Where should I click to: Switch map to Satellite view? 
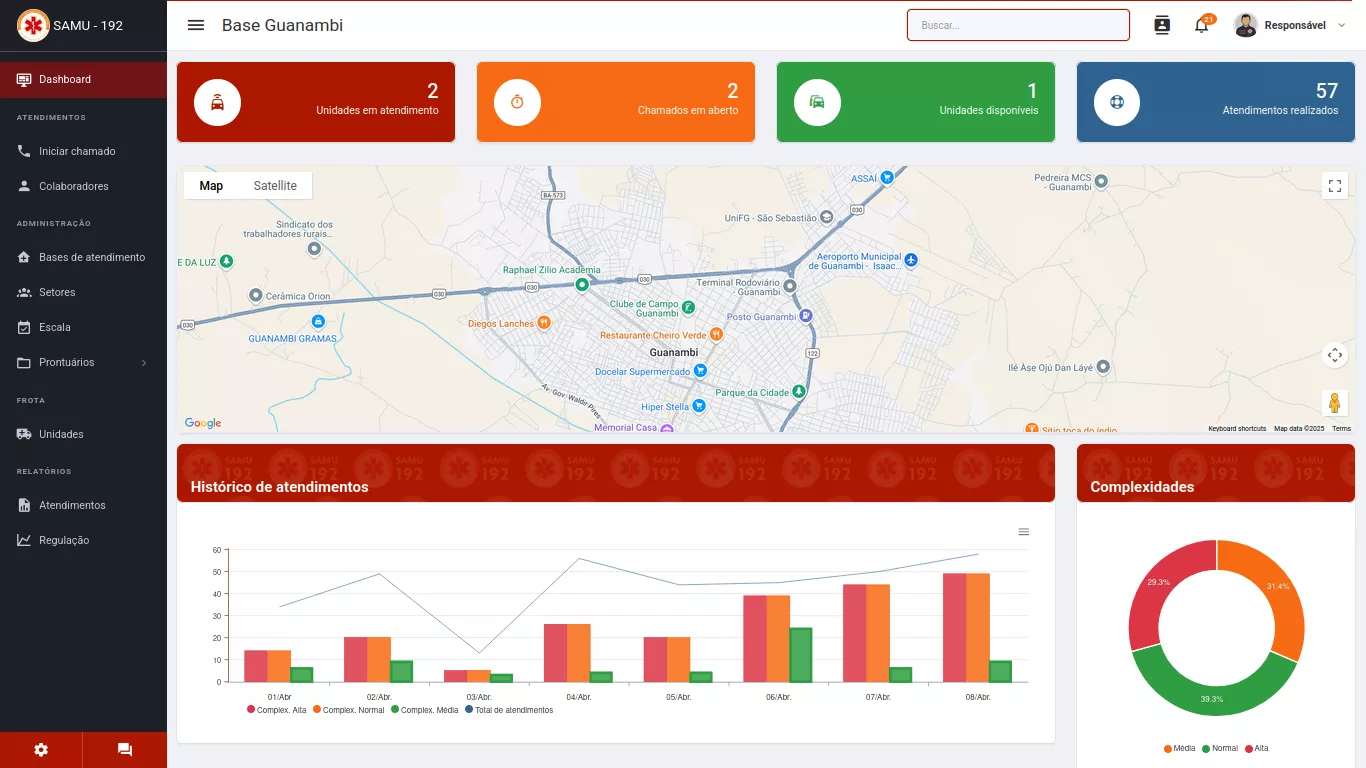(x=275, y=186)
